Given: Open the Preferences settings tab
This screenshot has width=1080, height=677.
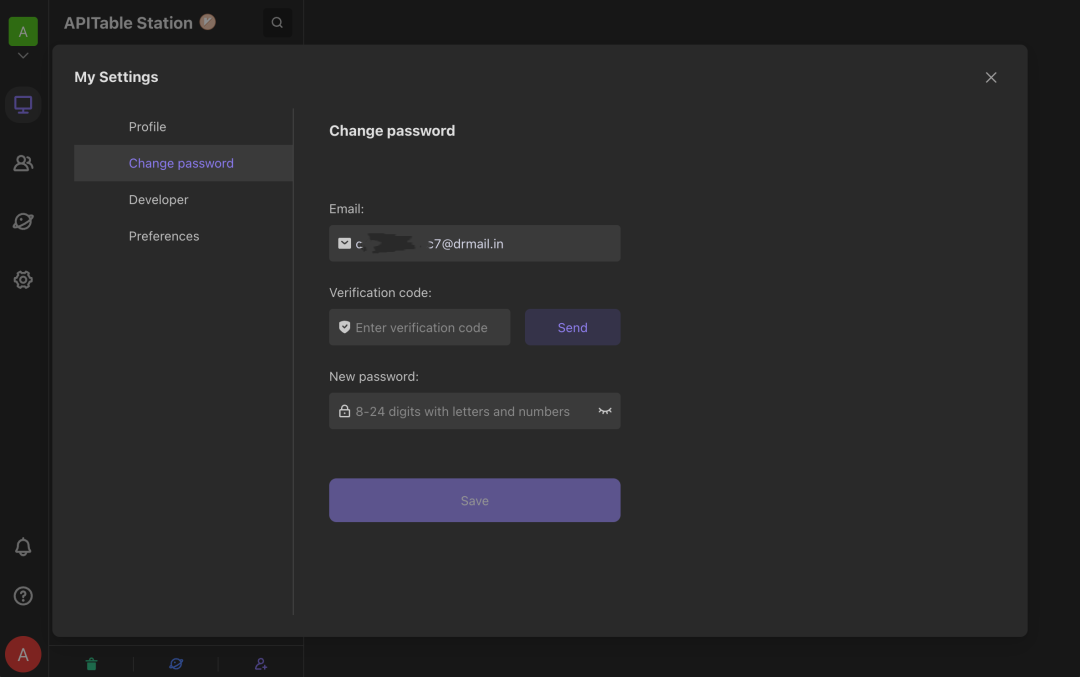Looking at the screenshot, I should coord(183,236).
